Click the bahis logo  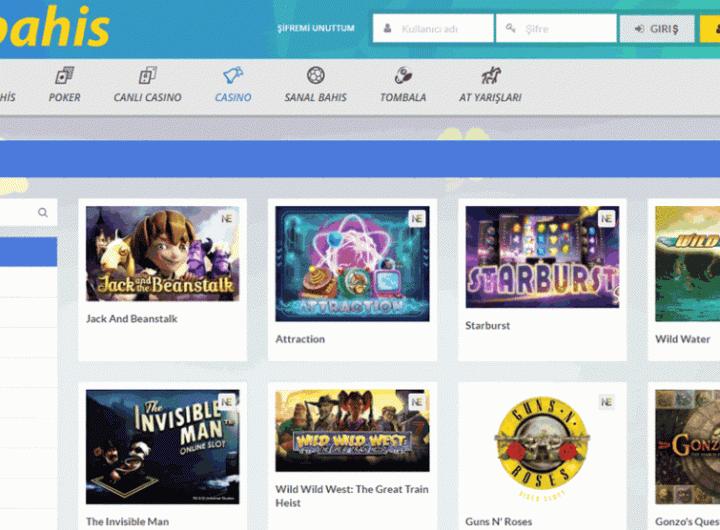[x=55, y=25]
